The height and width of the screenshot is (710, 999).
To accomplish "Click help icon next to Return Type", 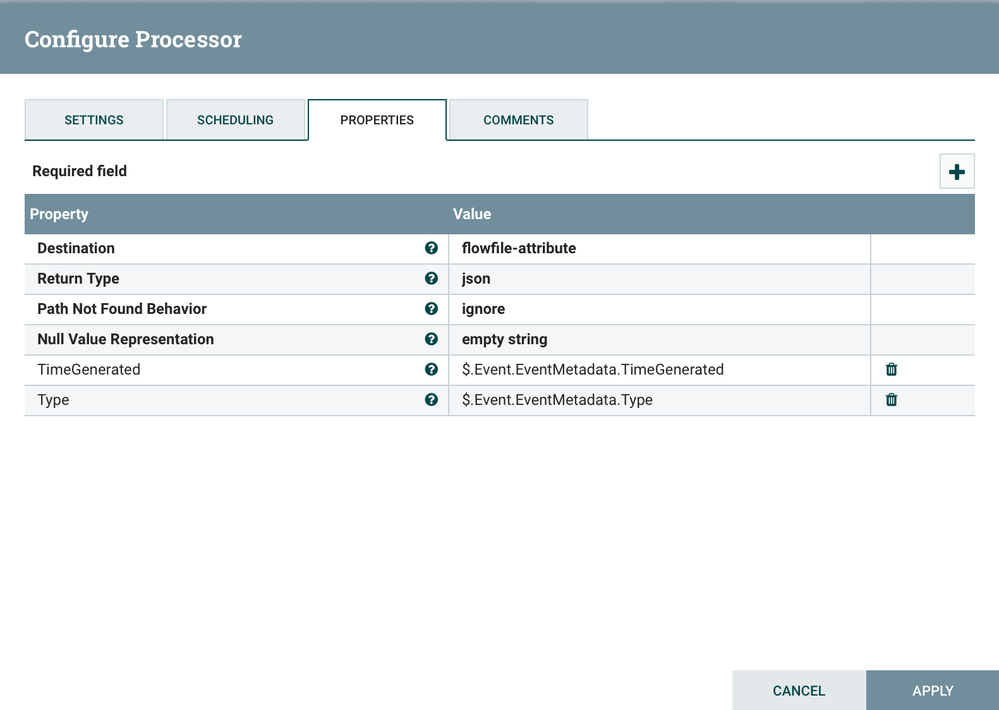I will click(431, 279).
